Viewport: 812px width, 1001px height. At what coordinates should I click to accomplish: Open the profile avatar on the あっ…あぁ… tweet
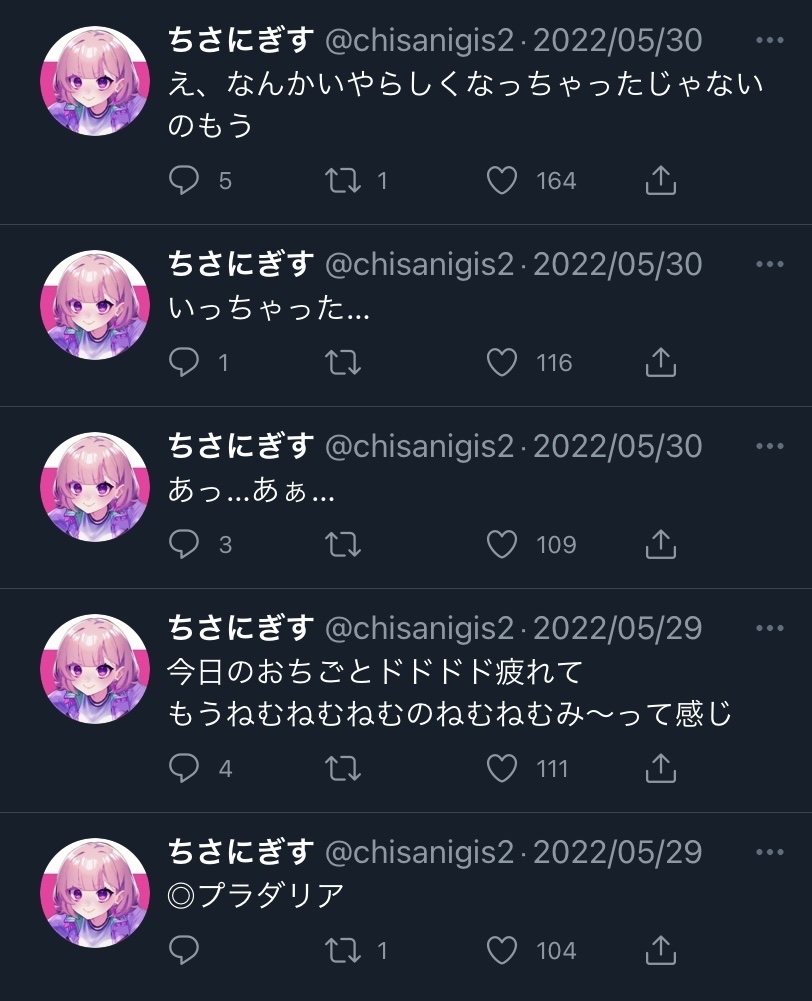95,486
